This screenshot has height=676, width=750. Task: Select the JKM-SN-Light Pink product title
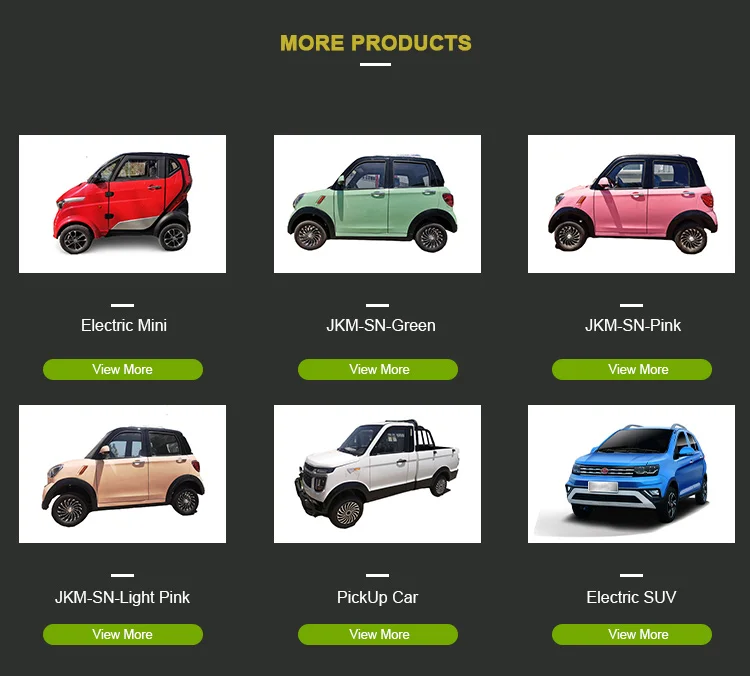click(x=122, y=598)
